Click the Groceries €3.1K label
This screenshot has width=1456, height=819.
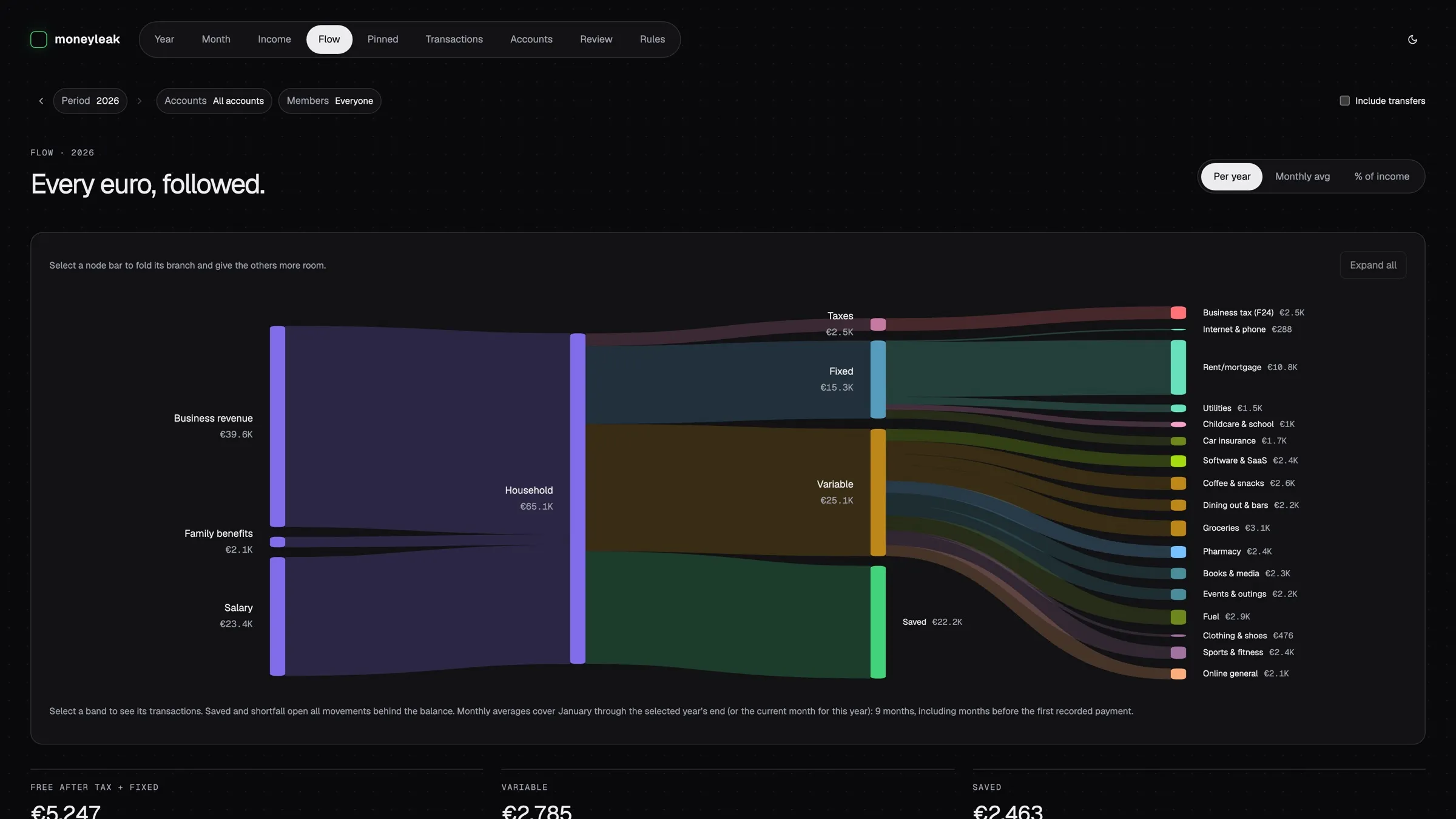[1236, 528]
